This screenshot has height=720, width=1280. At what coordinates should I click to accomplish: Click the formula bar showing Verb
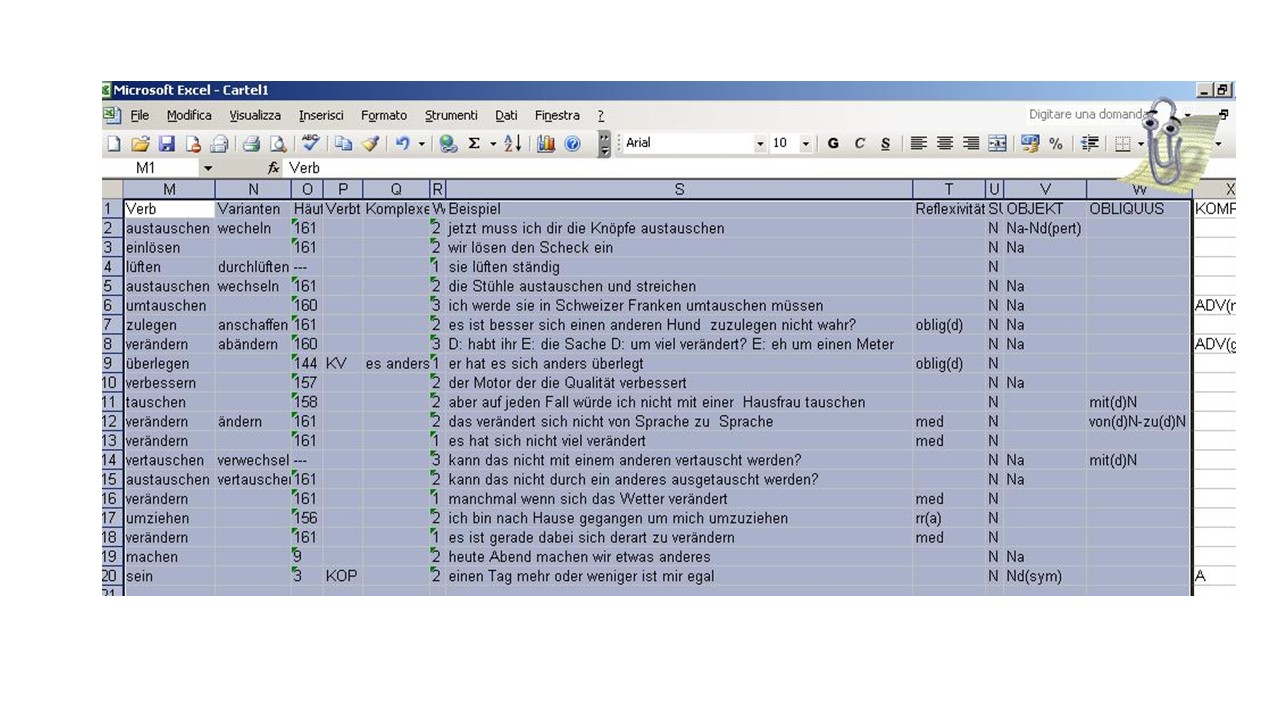(x=600, y=169)
